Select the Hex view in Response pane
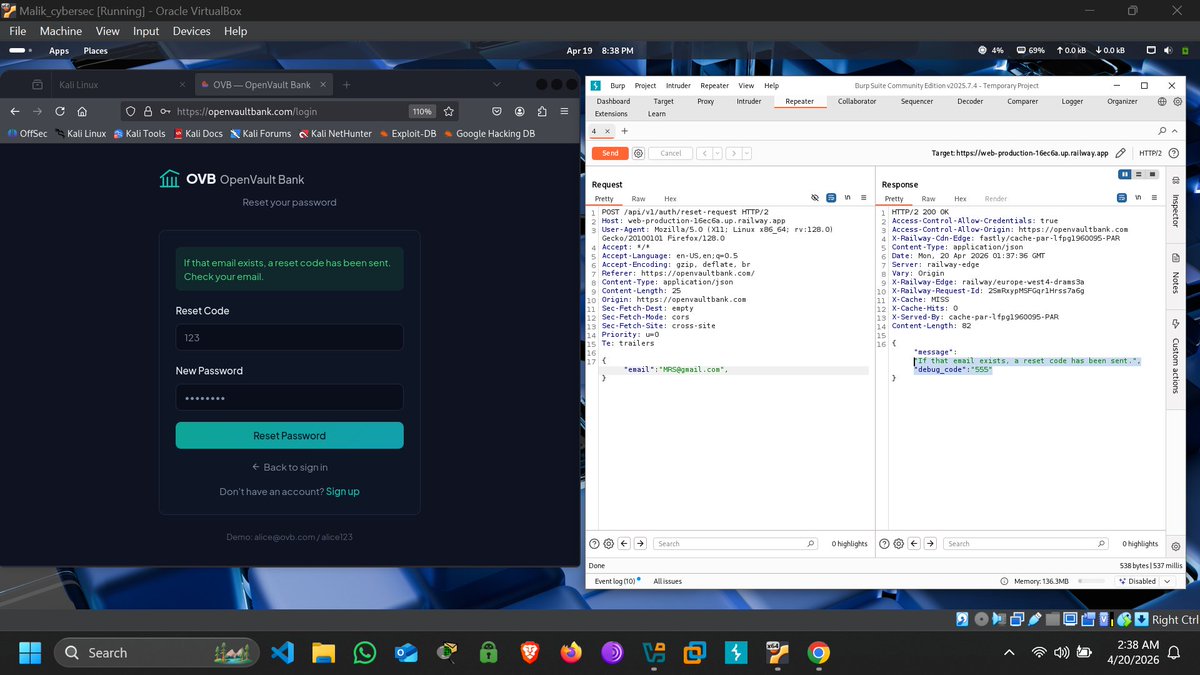 pyautogui.click(x=960, y=199)
